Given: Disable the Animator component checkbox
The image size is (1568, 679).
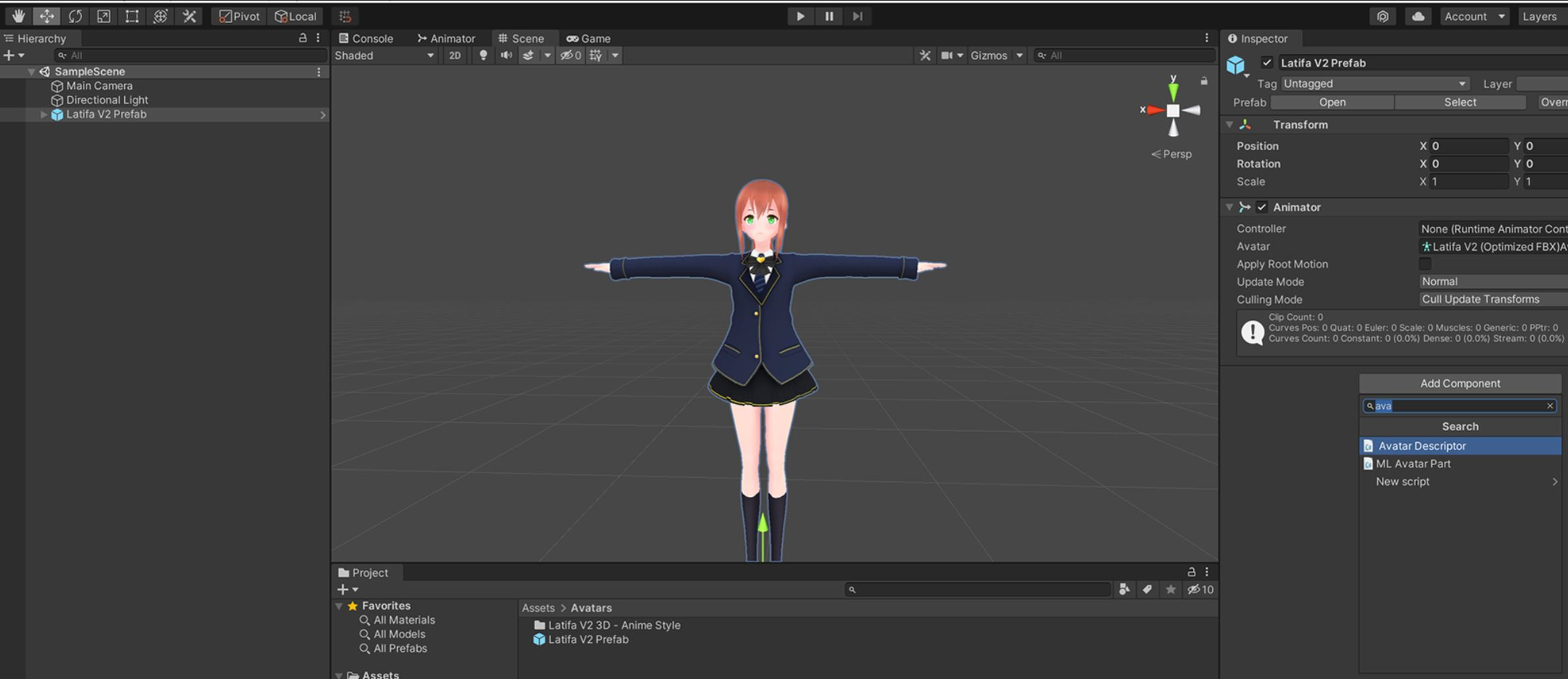Looking at the screenshot, I should (1262, 207).
